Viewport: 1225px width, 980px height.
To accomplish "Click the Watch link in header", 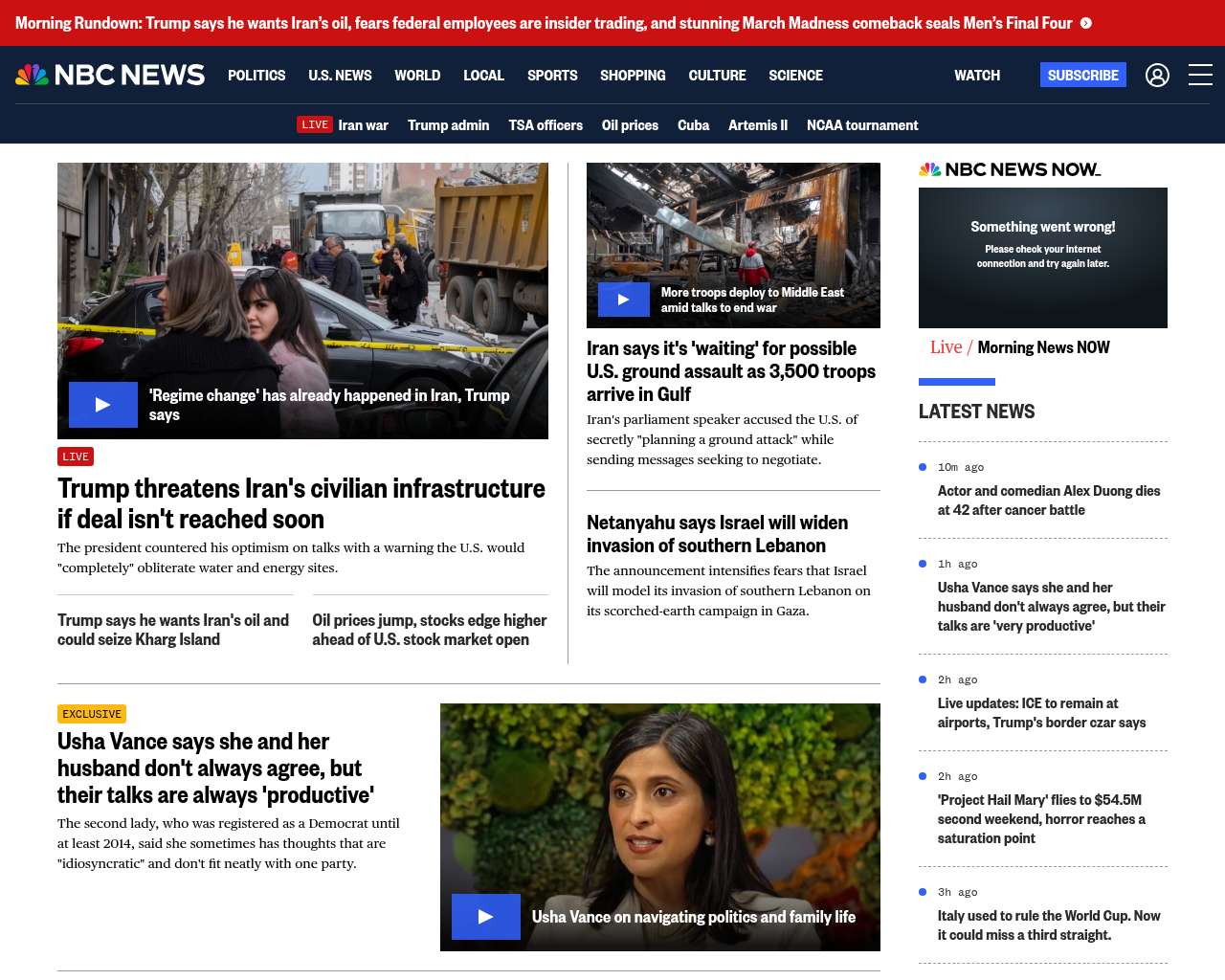I will click(x=976, y=75).
